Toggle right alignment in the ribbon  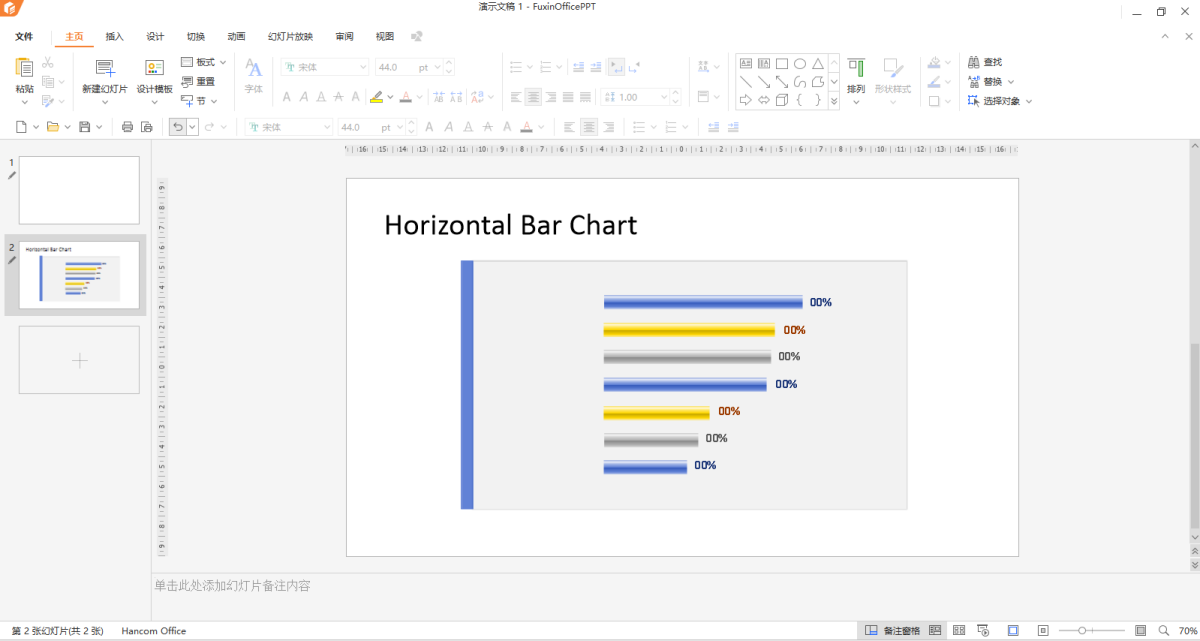coord(551,97)
